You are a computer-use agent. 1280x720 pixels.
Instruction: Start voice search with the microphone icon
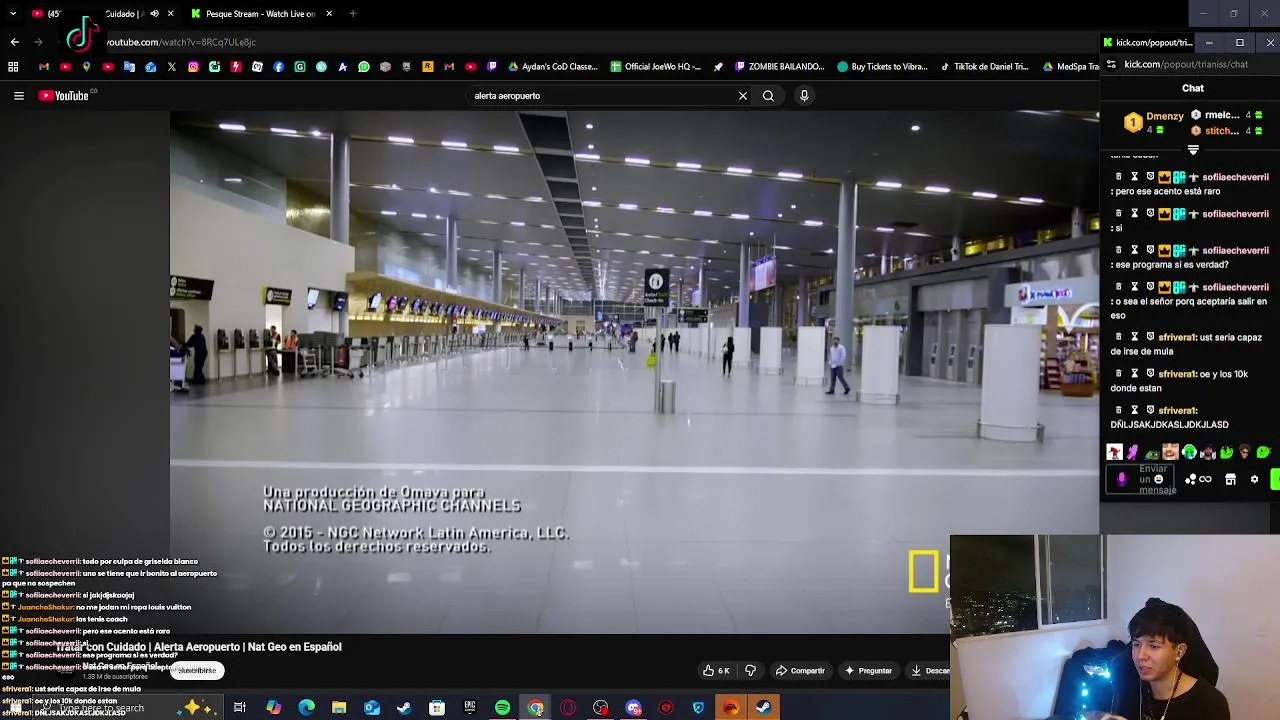[x=804, y=96]
